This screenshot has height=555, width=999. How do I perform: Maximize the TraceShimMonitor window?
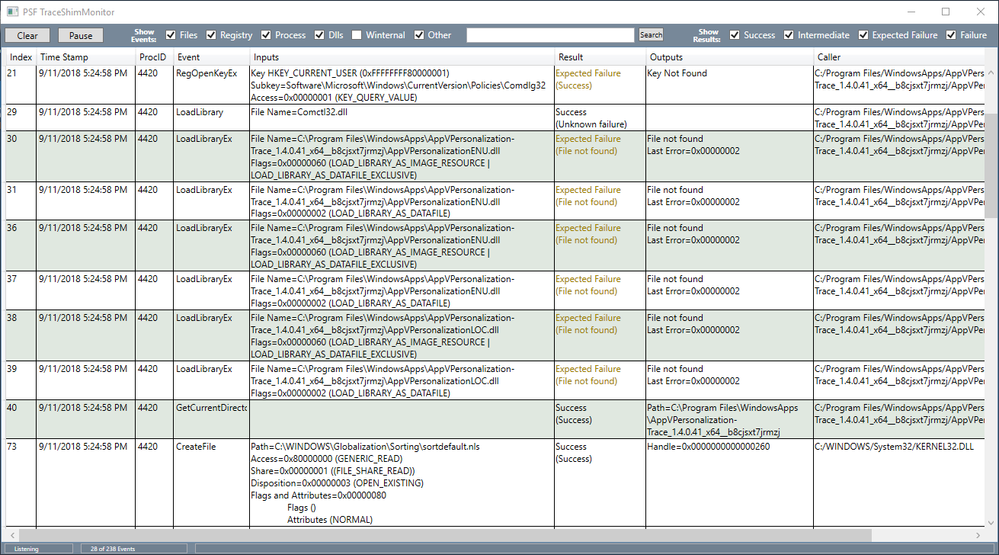[945, 11]
